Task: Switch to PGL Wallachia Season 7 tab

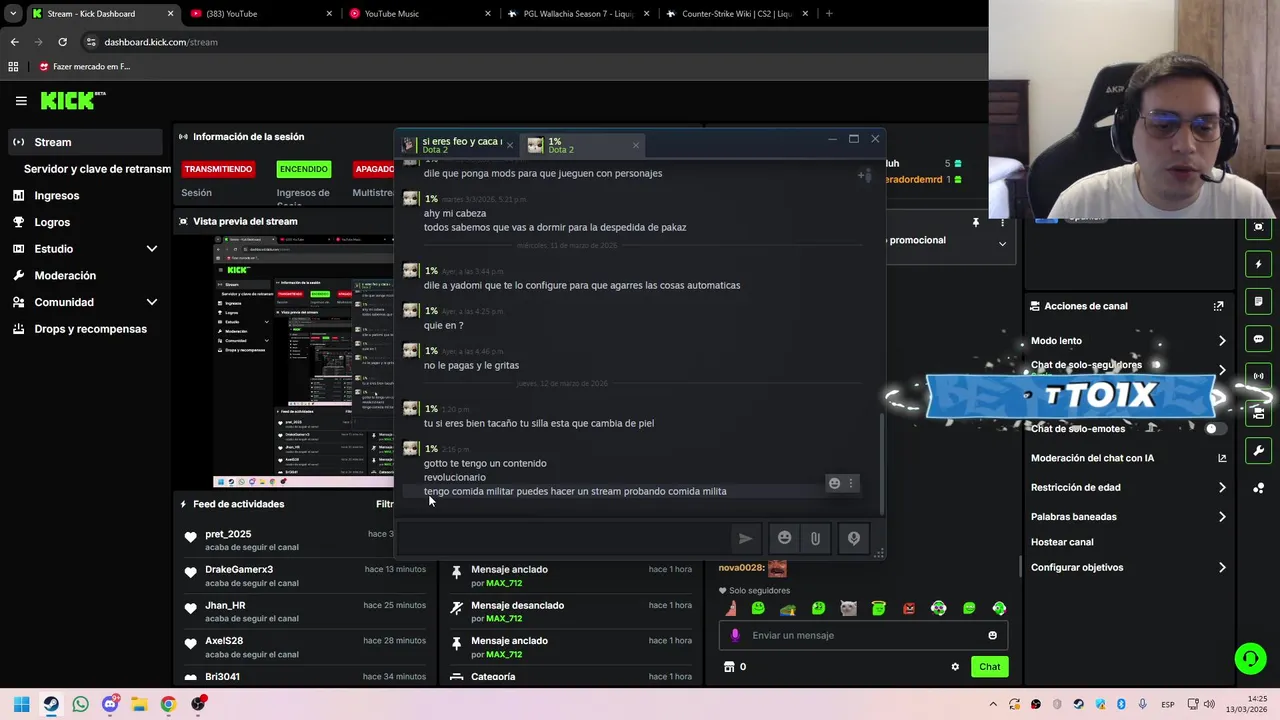Action: pos(578,14)
